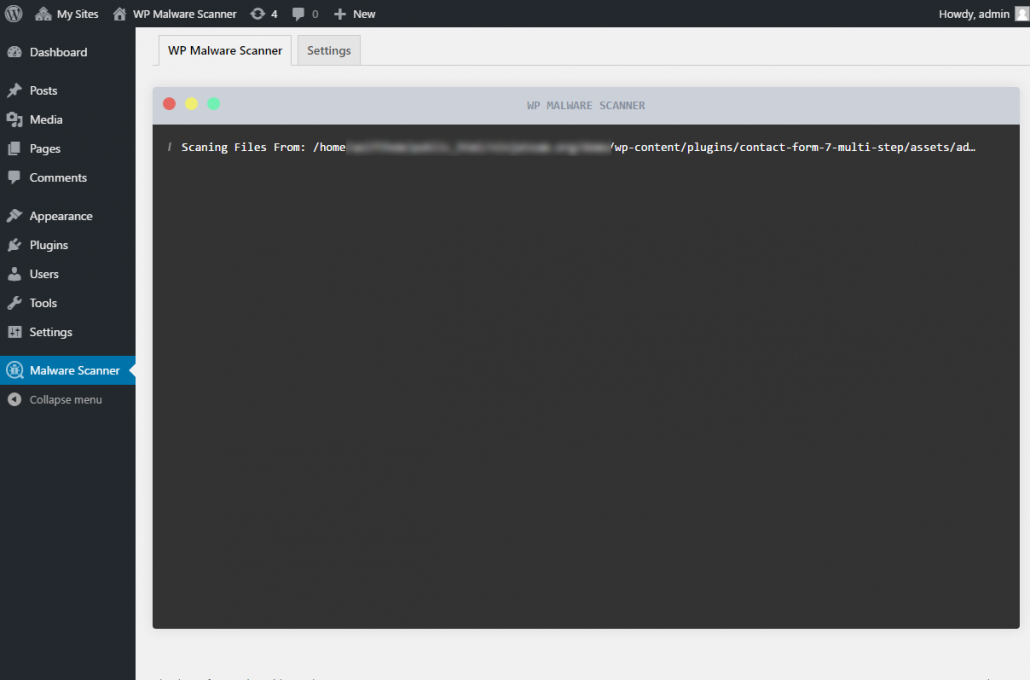
Task: Click the update count 4 in admin bar
Action: tap(274, 14)
